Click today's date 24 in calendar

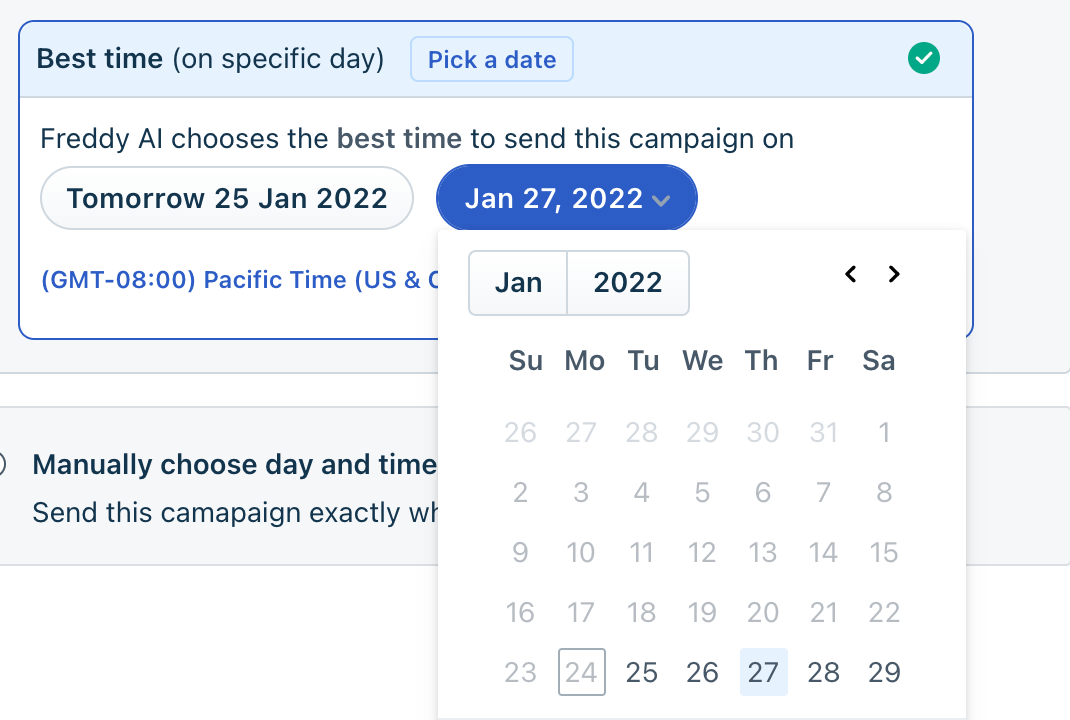click(581, 672)
